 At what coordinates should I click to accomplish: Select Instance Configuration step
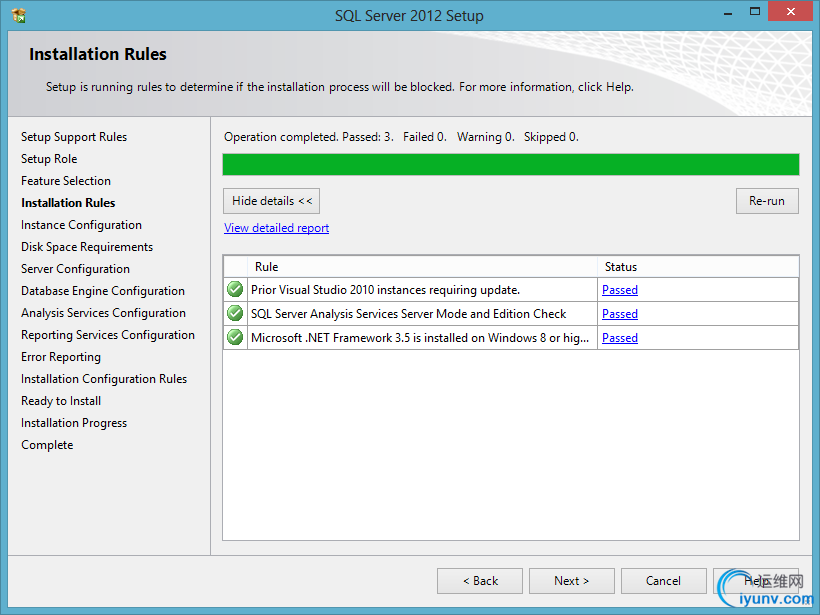click(81, 225)
